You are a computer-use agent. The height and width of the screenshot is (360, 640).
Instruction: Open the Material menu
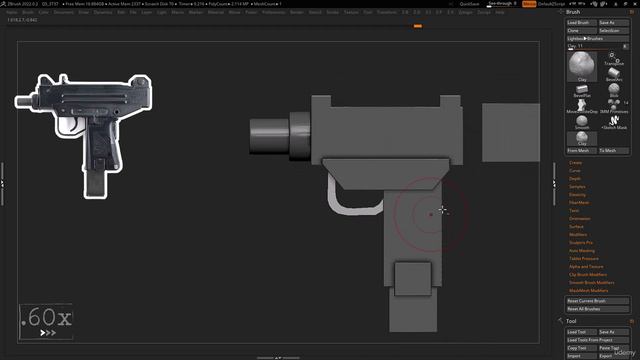click(x=216, y=12)
